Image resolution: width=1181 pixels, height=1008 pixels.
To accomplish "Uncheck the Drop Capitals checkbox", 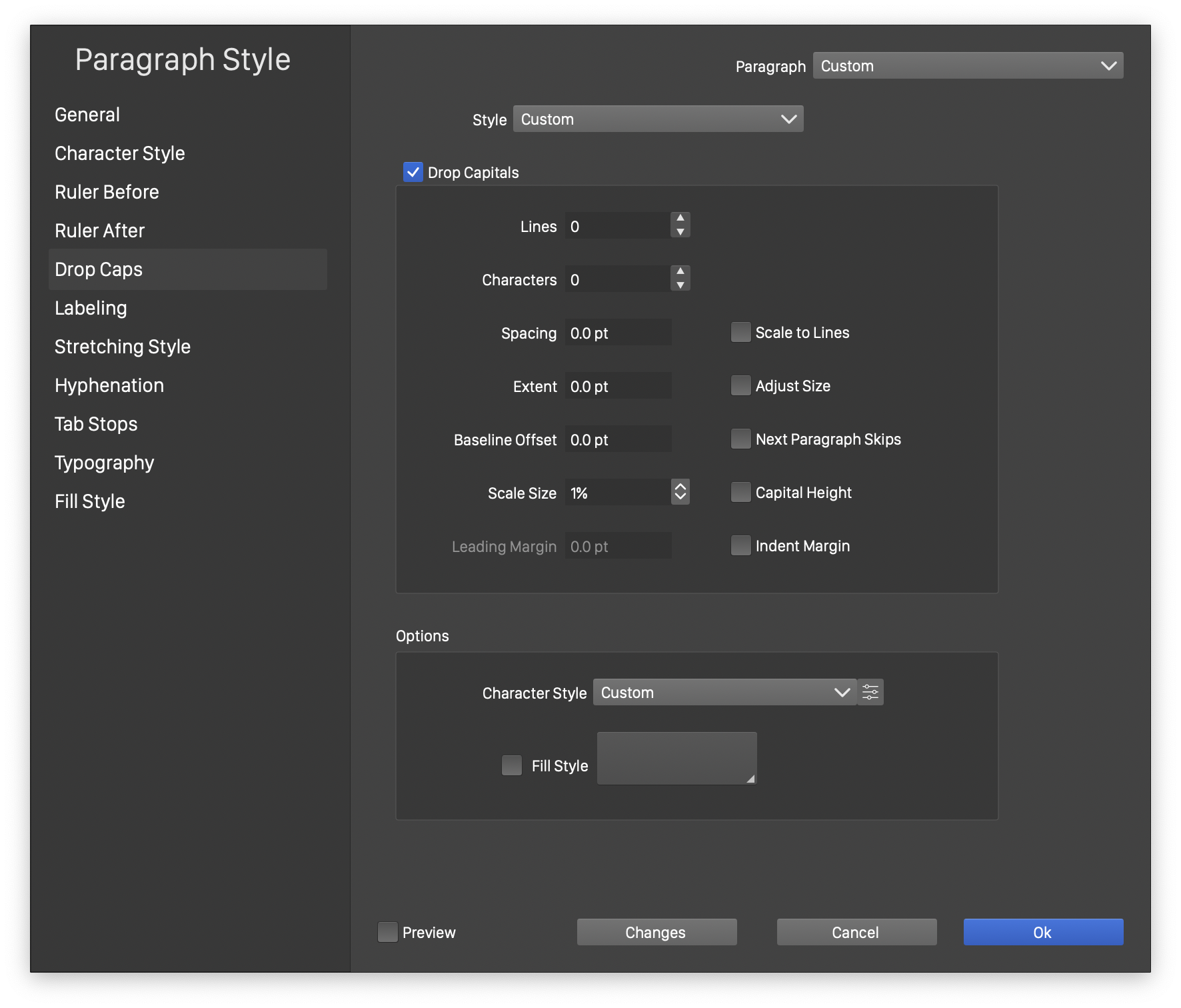I will click(413, 172).
